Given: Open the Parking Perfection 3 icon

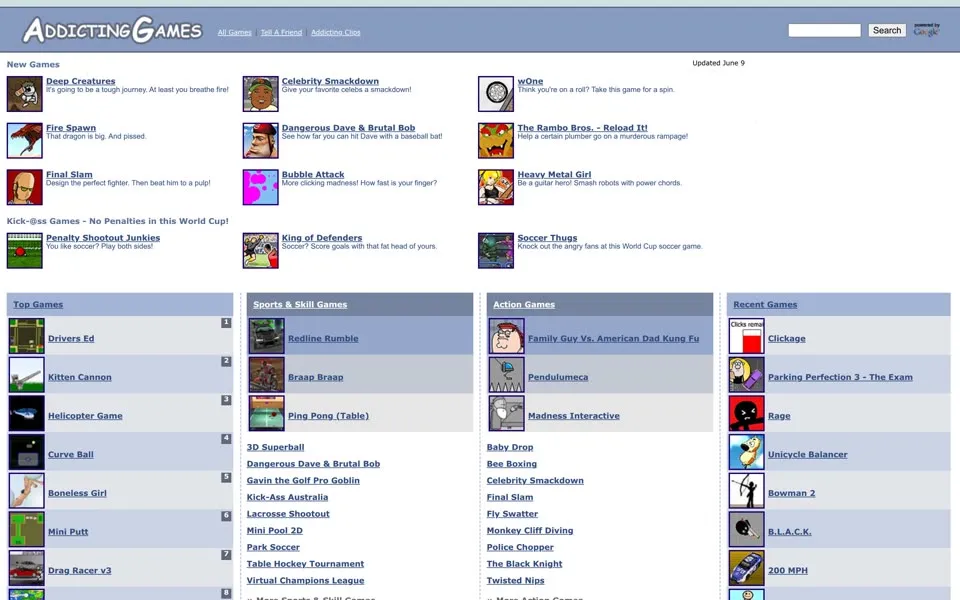Looking at the screenshot, I should [x=746, y=375].
